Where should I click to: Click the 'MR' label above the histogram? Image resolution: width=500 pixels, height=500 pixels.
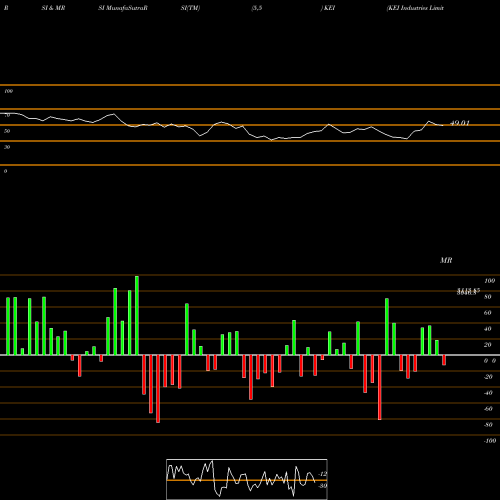[446, 260]
